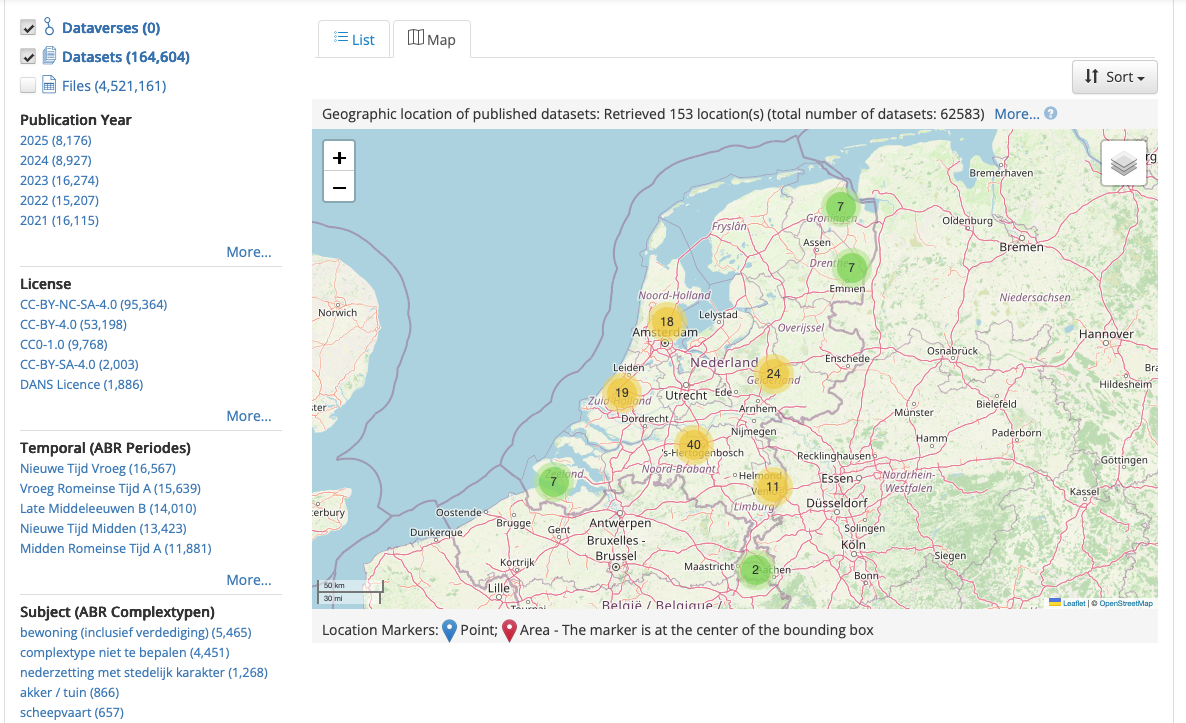1186x723 pixels.
Task: Select the Map tab
Action: (x=432, y=38)
